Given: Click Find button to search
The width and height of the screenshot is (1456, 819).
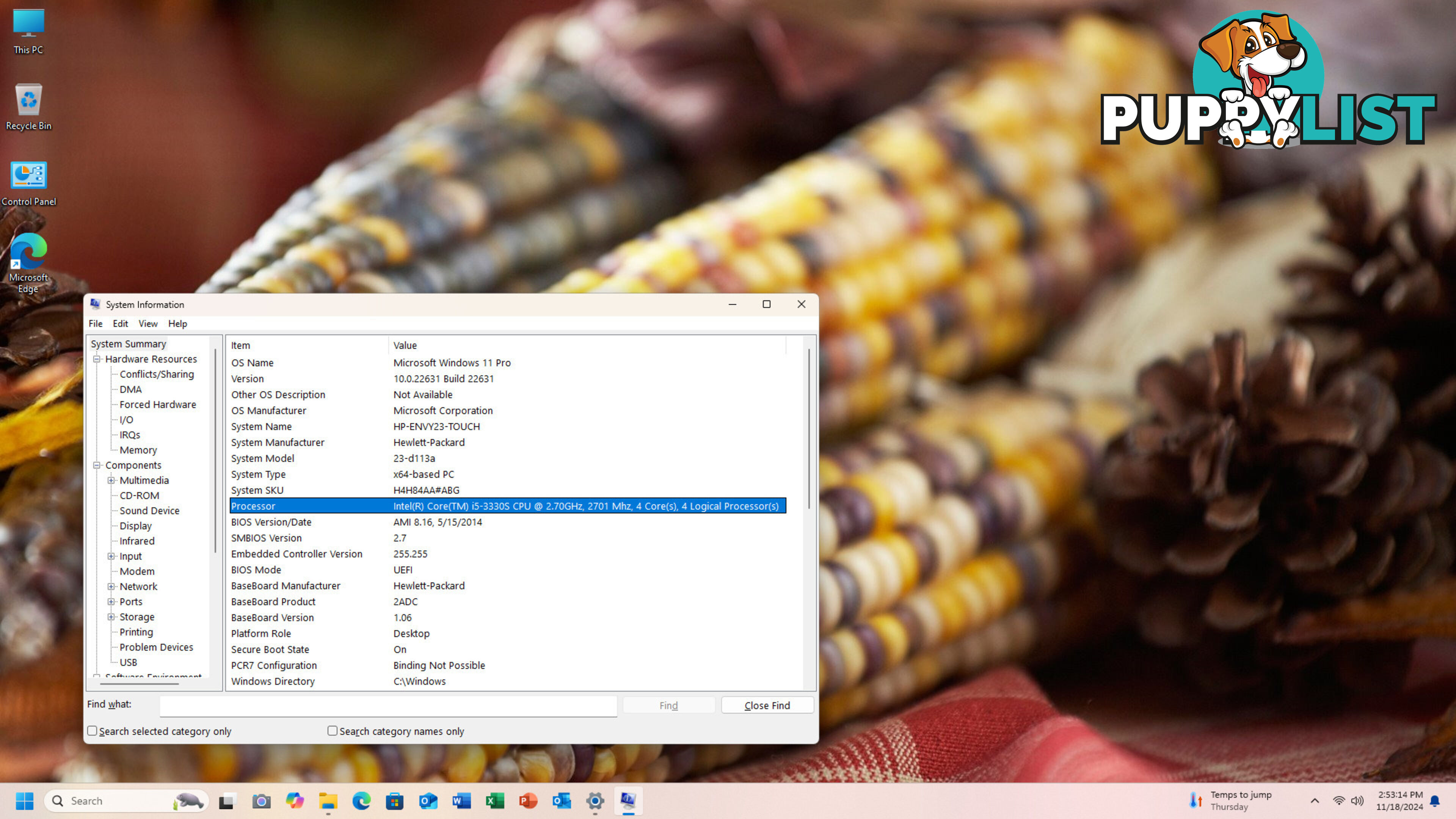Looking at the screenshot, I should coord(668,705).
